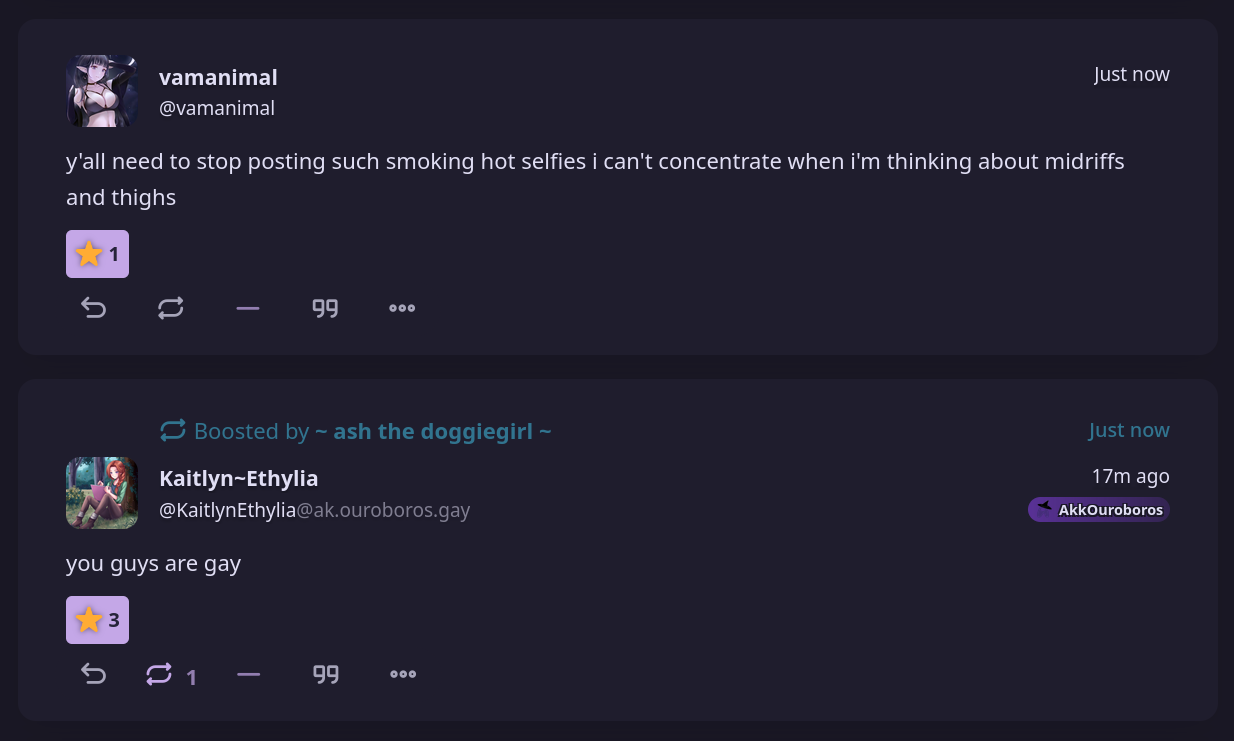The width and height of the screenshot is (1234, 741).
Task: Toggle star reaction with 3 counts
Action: (97, 620)
